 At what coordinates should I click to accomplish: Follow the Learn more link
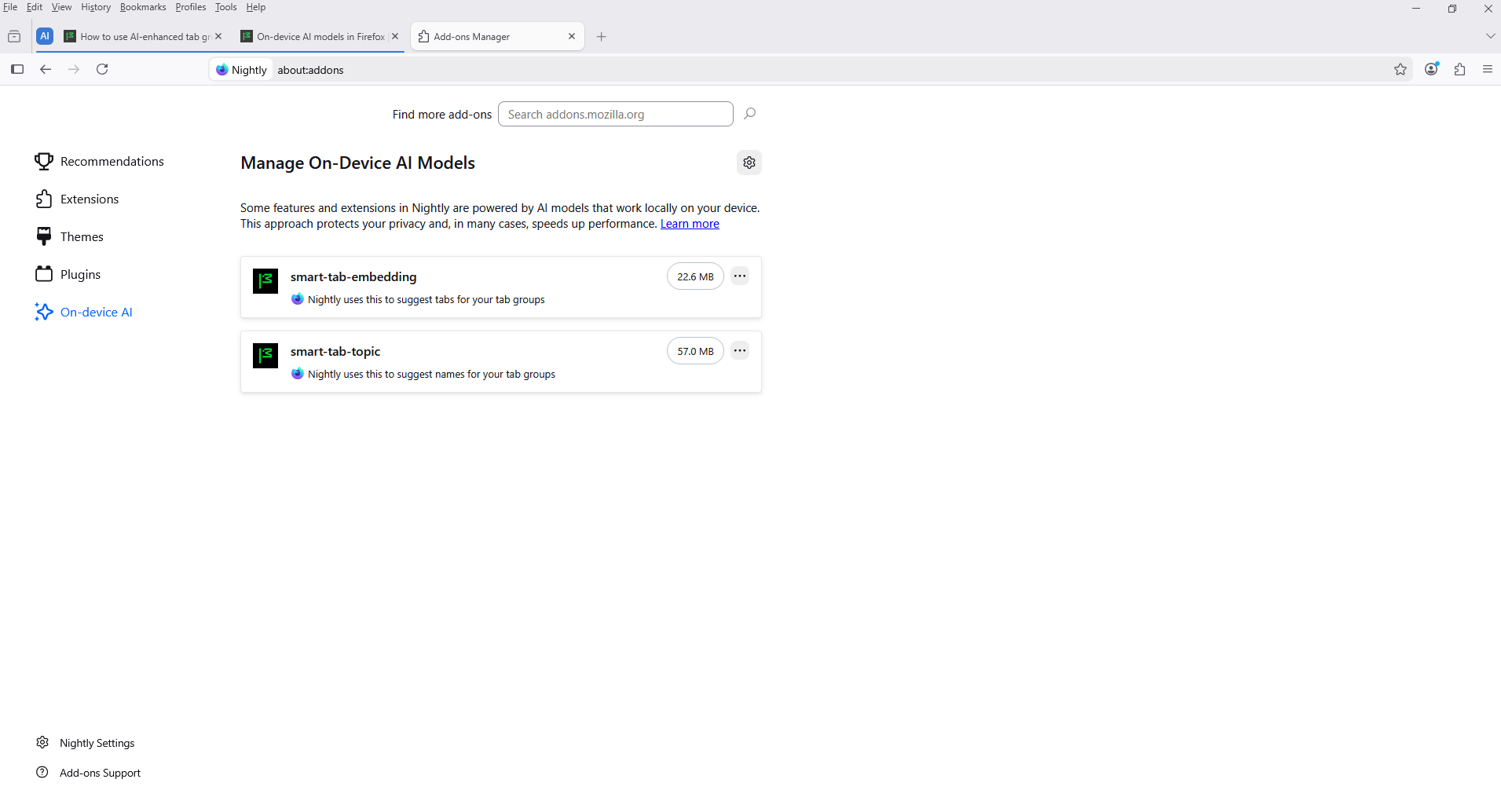coord(690,224)
